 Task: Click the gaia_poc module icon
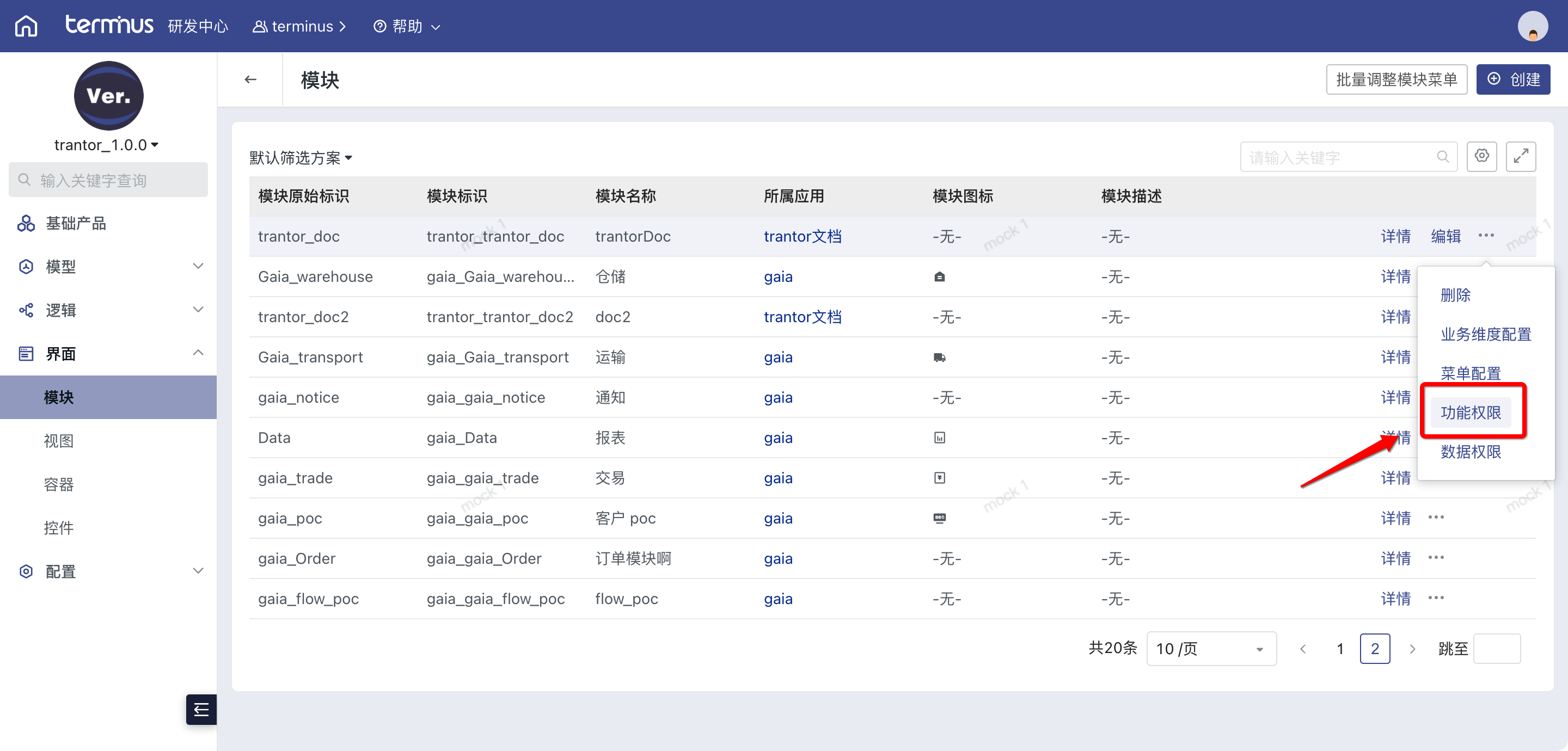(939, 518)
